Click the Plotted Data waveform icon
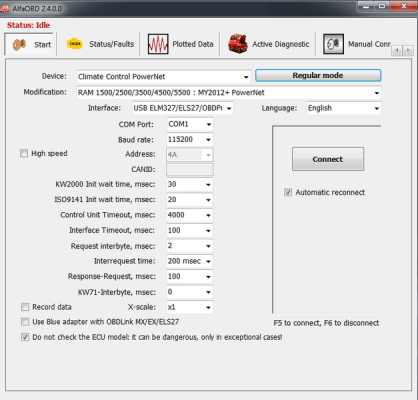 click(x=158, y=44)
